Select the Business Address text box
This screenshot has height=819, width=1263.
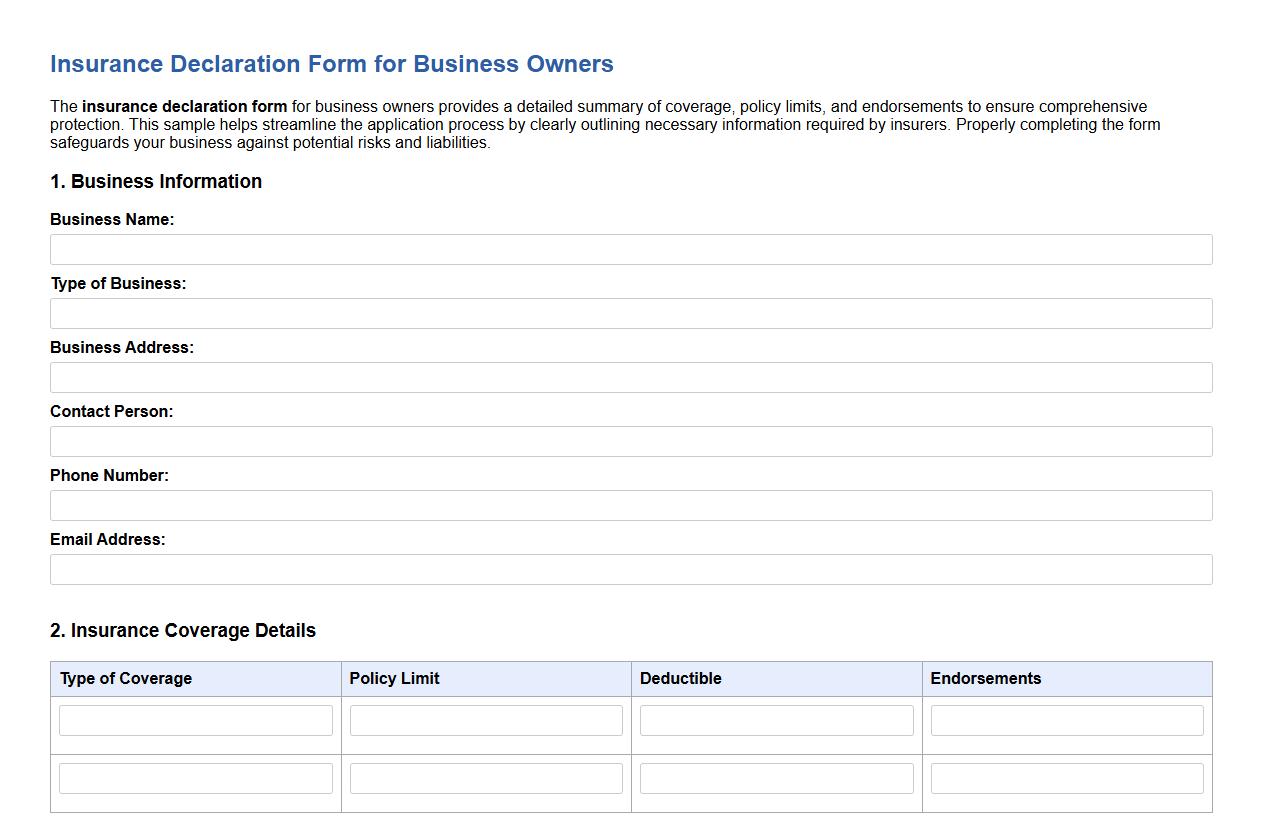click(630, 377)
